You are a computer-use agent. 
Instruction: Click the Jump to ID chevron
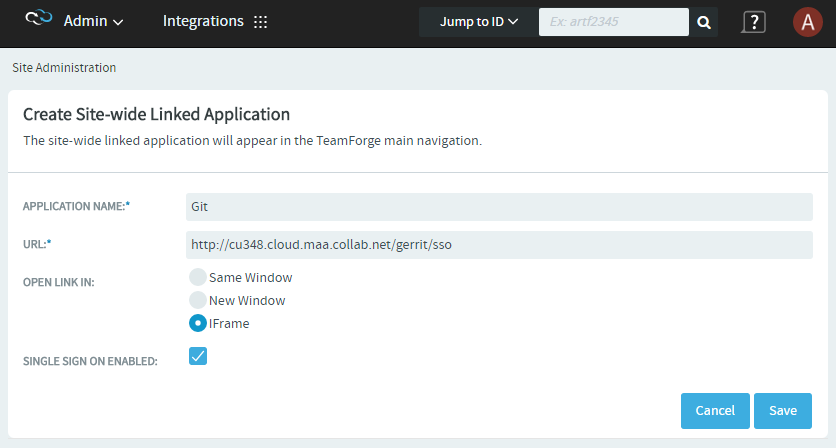click(513, 22)
